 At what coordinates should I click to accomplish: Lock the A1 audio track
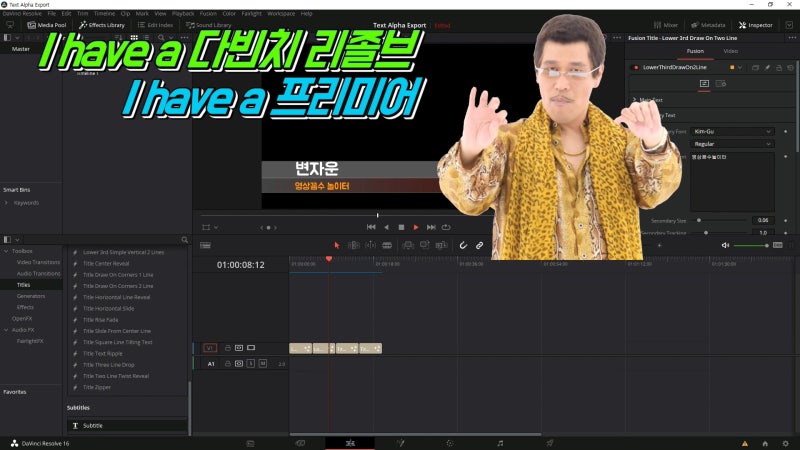tap(228, 364)
